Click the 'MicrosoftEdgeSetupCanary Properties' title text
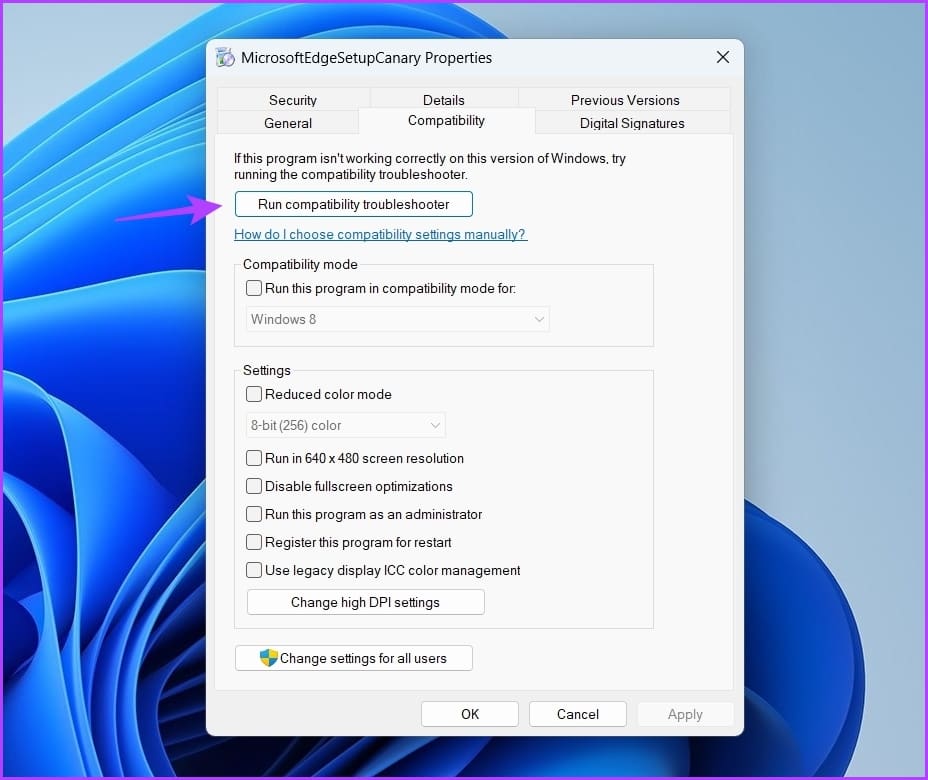 click(366, 57)
